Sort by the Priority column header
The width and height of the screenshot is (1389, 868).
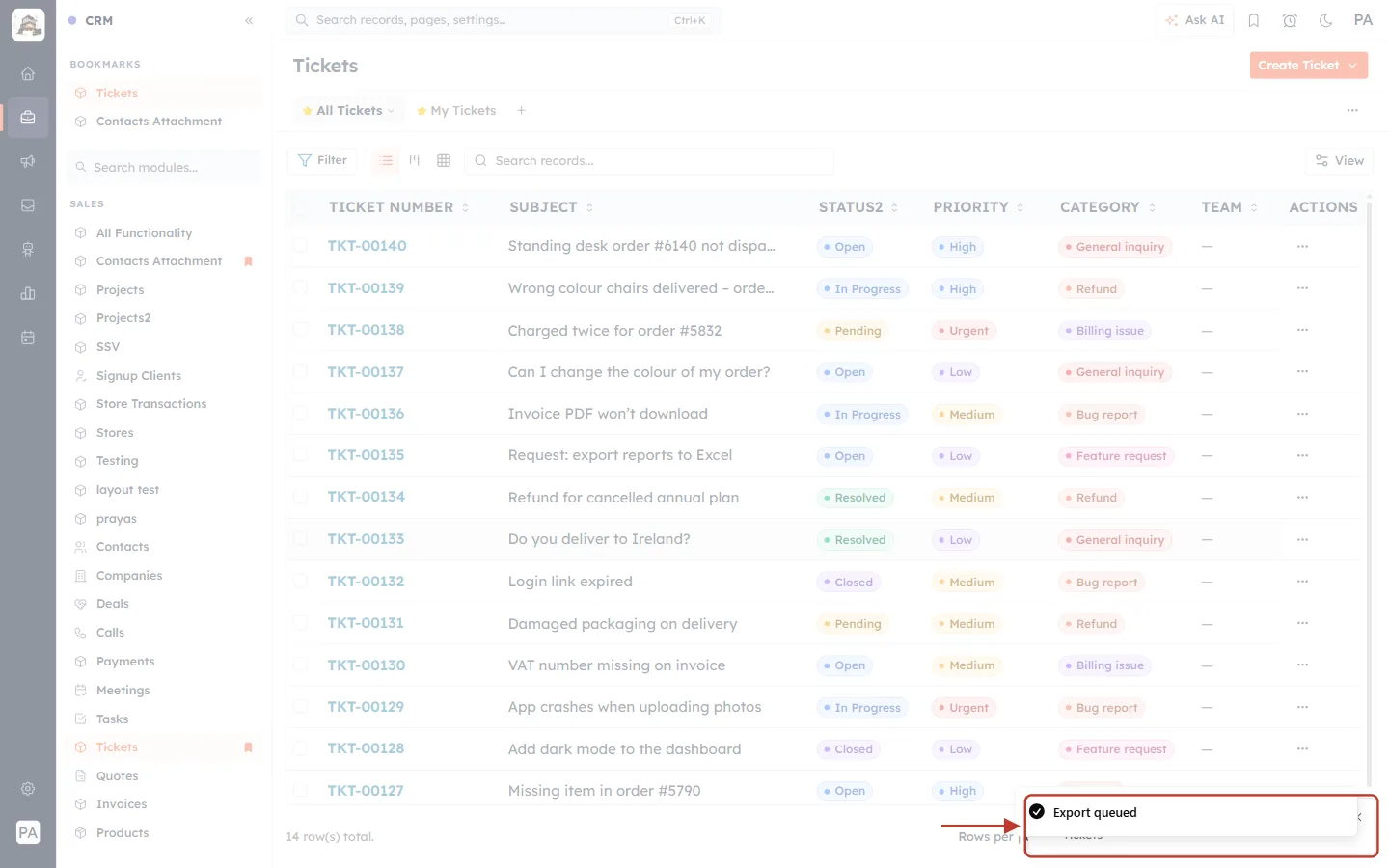tap(978, 207)
